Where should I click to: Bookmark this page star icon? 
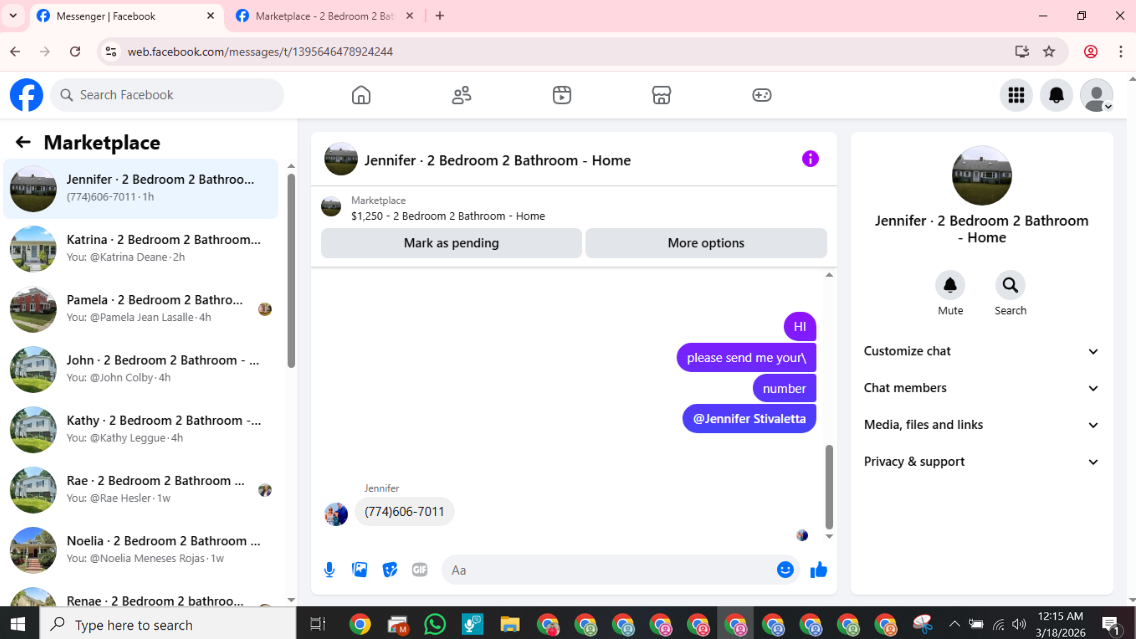coord(1049,51)
